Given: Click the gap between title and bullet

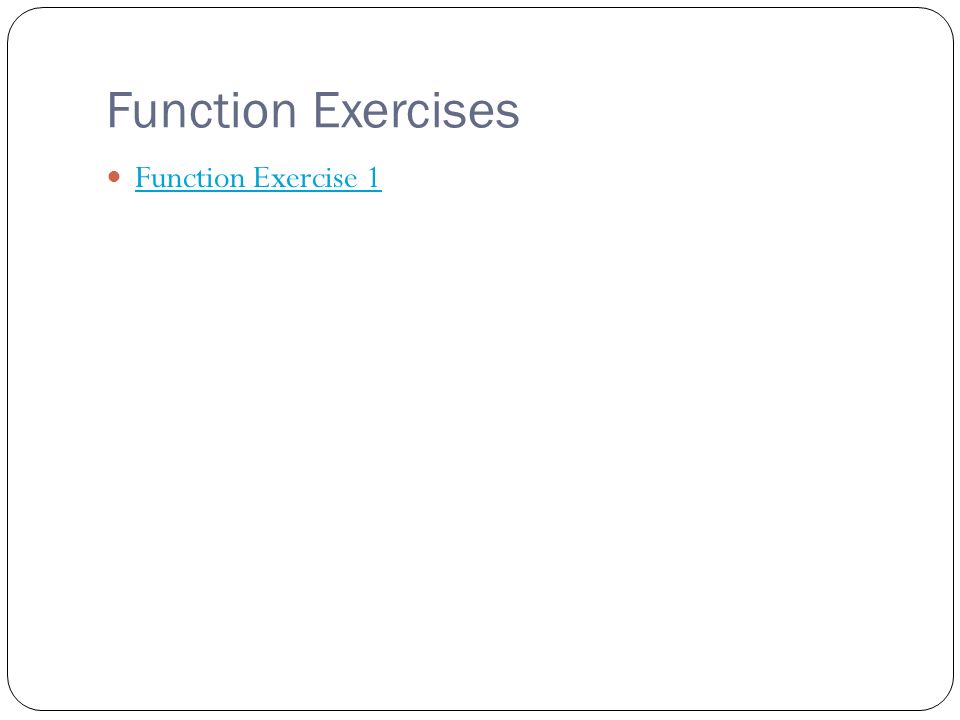Looking at the screenshot, I should (x=313, y=148).
